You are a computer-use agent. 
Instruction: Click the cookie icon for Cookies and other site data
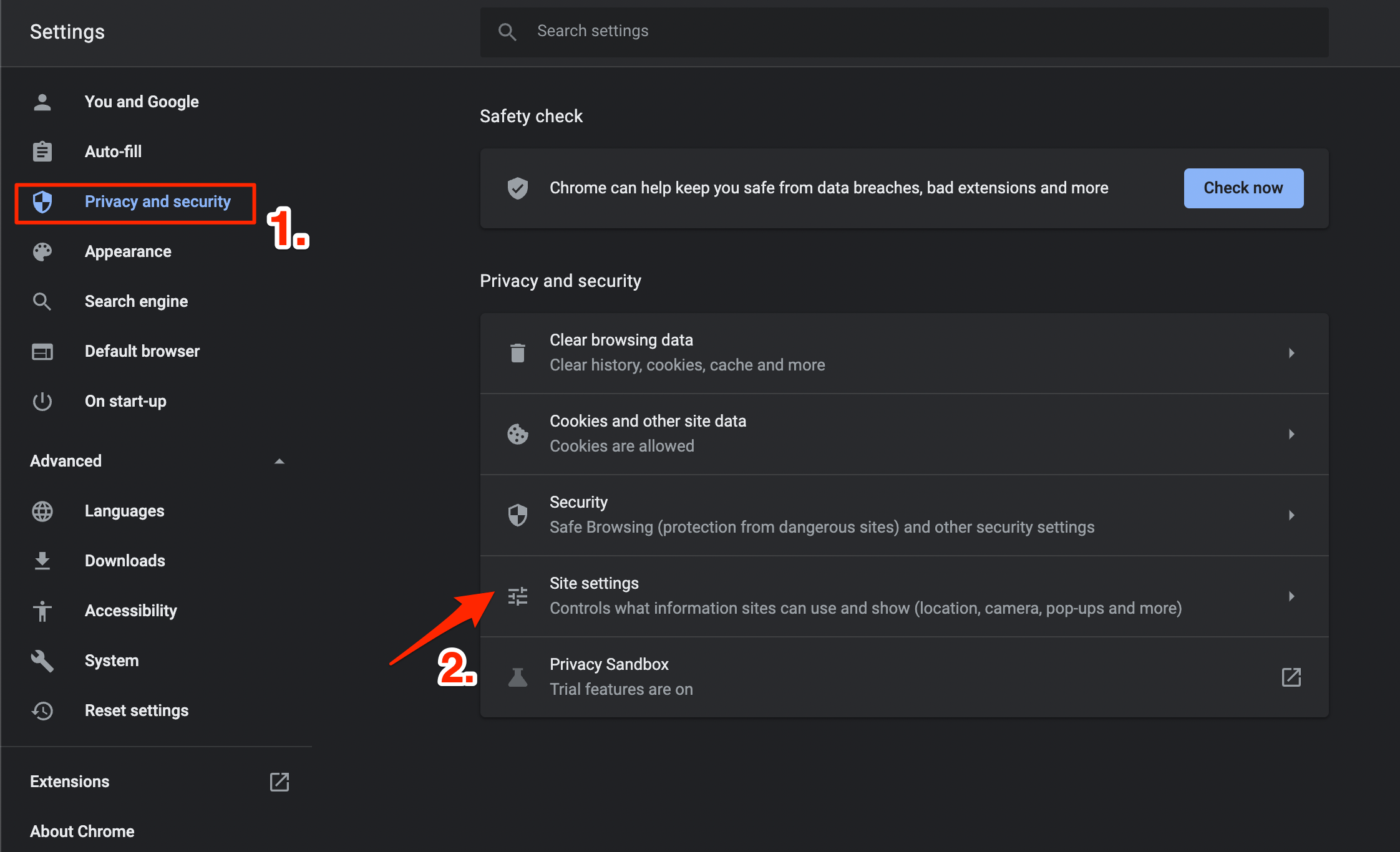tap(518, 433)
